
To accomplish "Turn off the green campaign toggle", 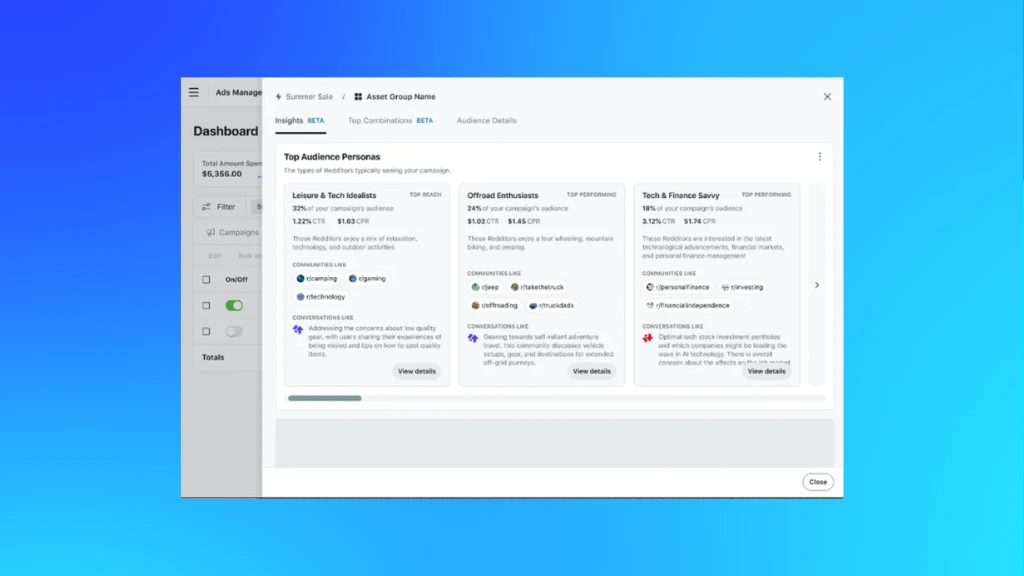I will point(234,306).
